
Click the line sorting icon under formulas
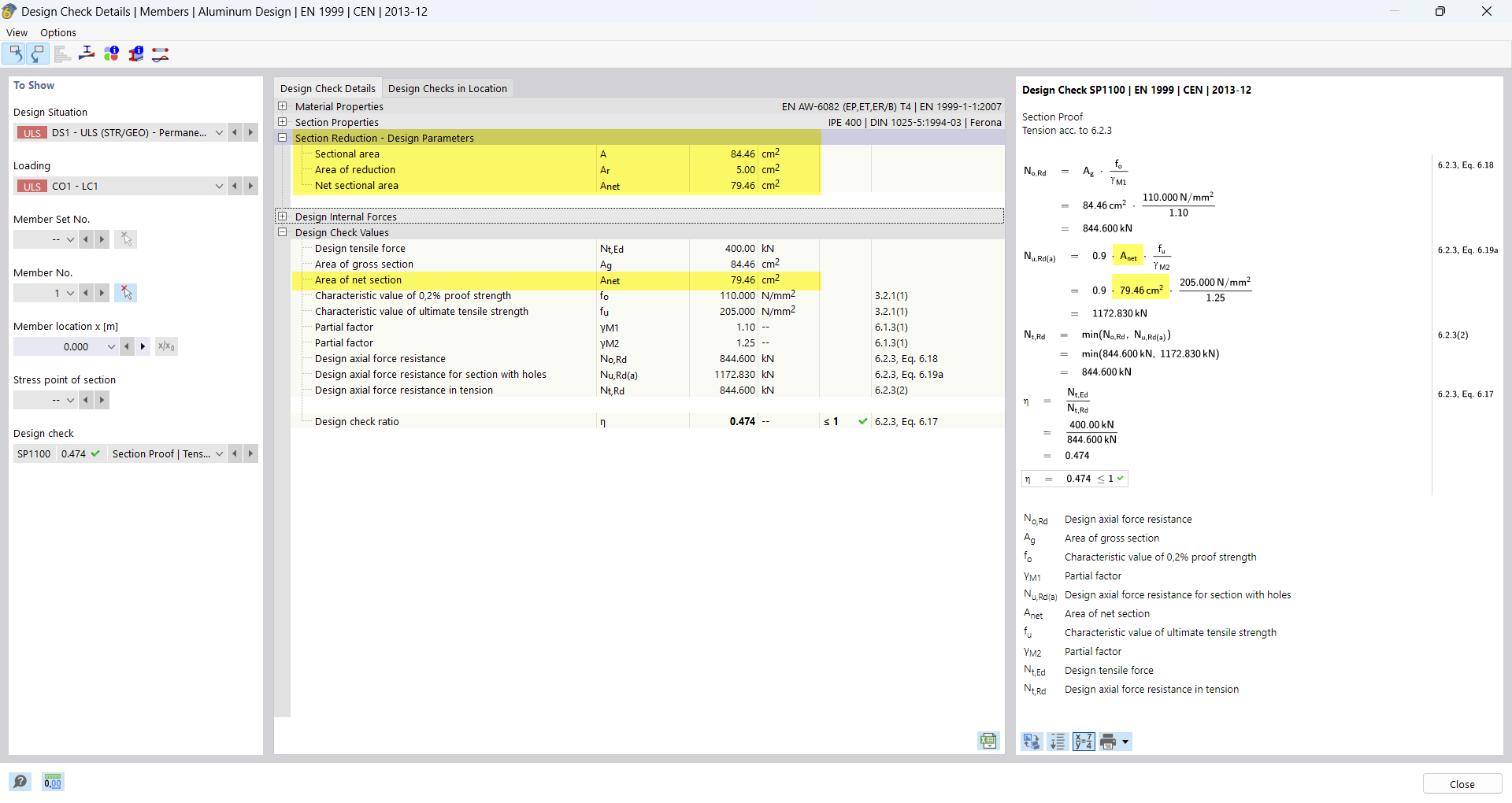[1058, 742]
